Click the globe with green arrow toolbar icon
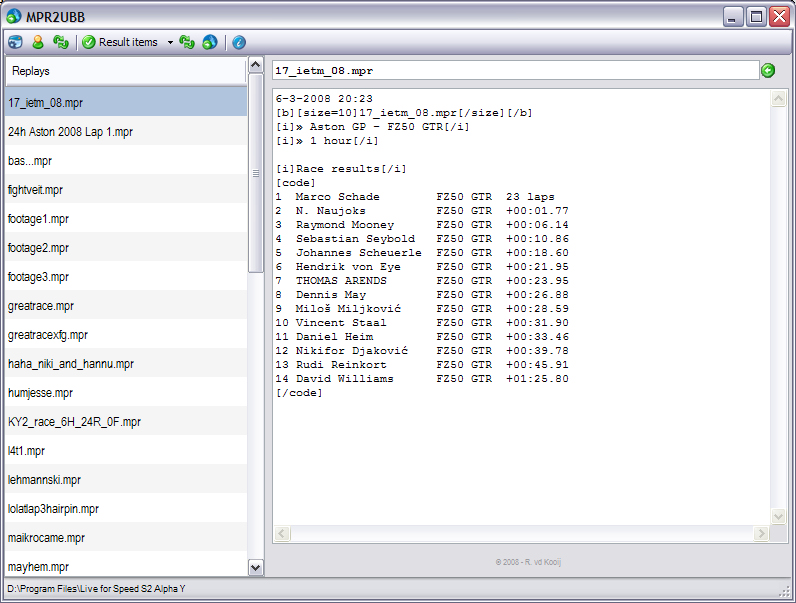Viewport: 796px width, 603px height. click(x=210, y=42)
